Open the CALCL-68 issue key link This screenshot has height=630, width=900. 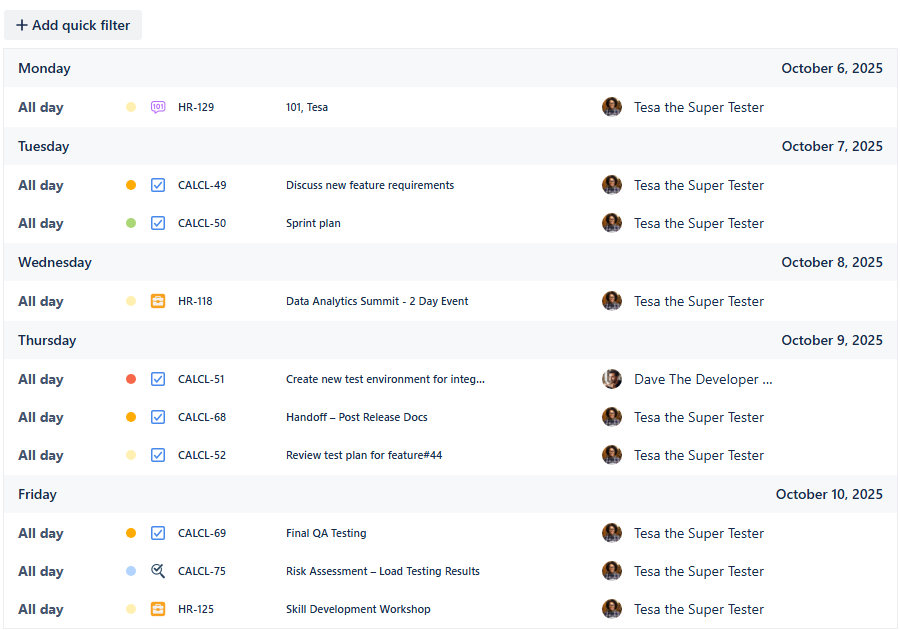coord(202,417)
